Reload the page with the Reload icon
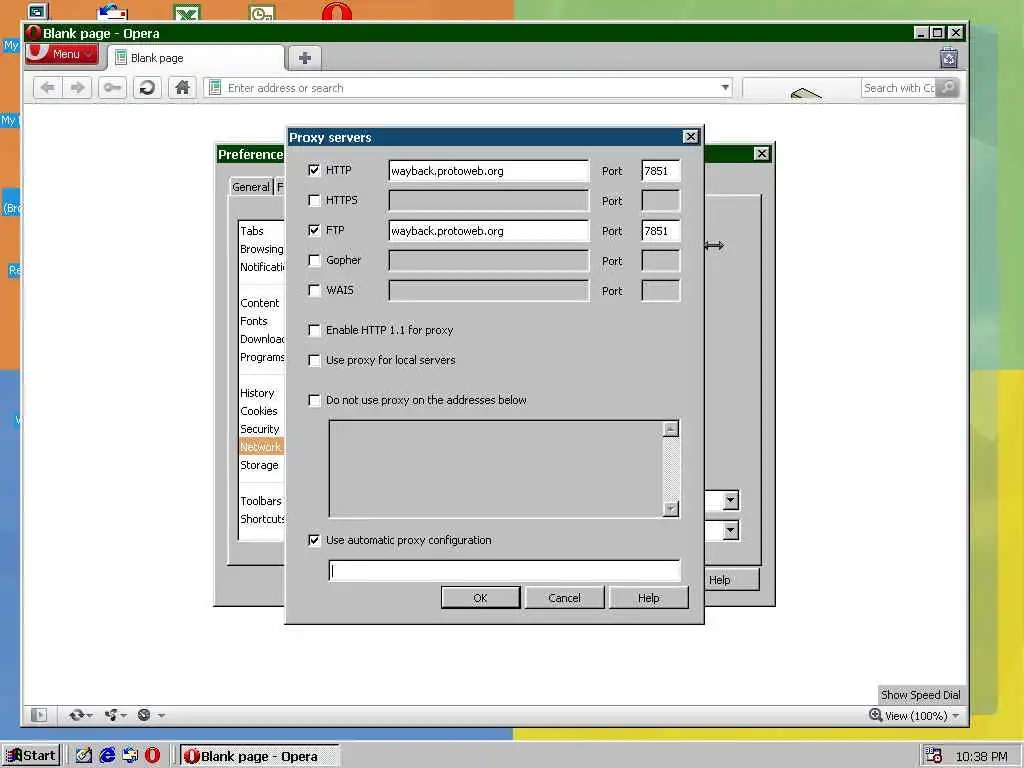Screen dimensions: 1024x768 (148, 88)
